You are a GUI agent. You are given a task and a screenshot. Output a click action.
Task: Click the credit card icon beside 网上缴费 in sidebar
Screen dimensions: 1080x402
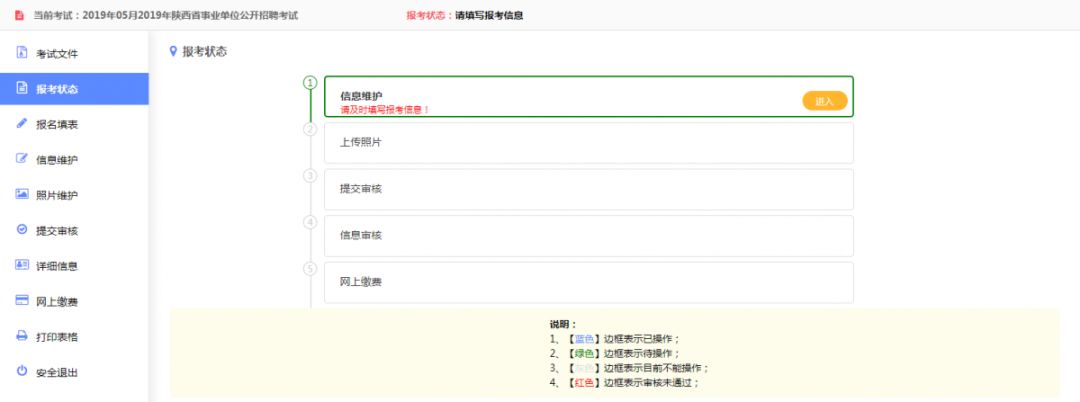(x=21, y=301)
